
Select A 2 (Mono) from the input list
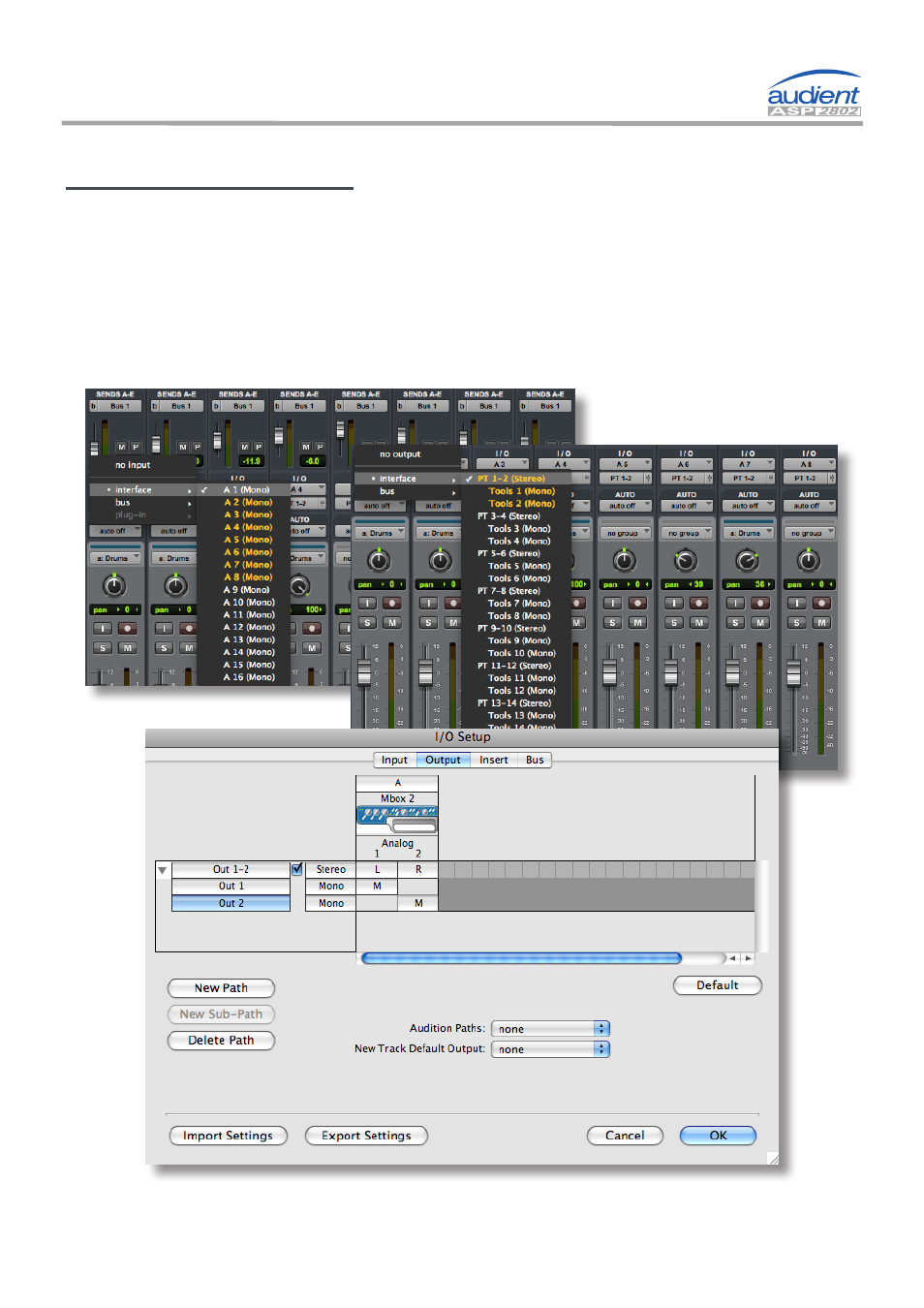248,502
